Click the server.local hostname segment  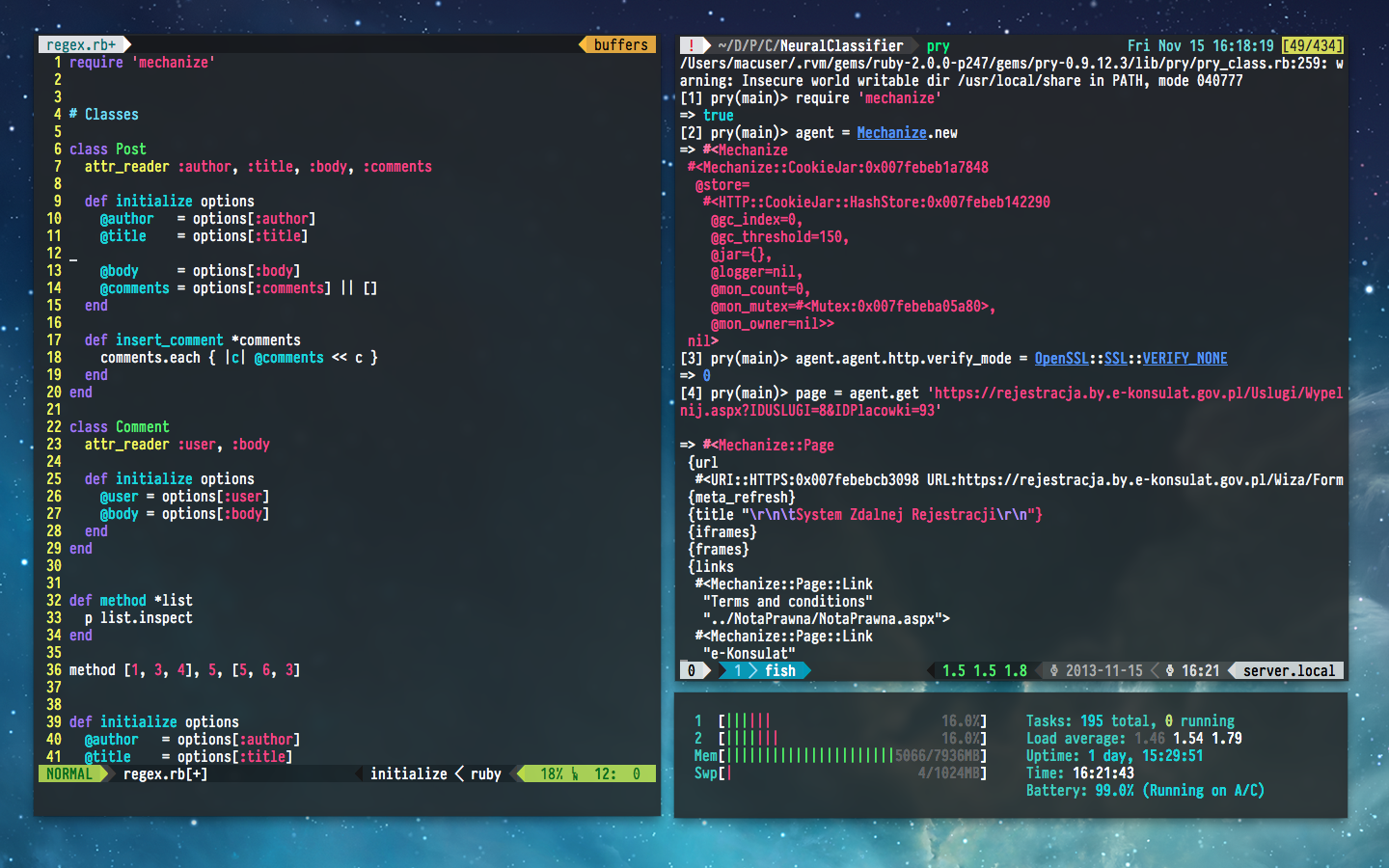click(x=1289, y=670)
